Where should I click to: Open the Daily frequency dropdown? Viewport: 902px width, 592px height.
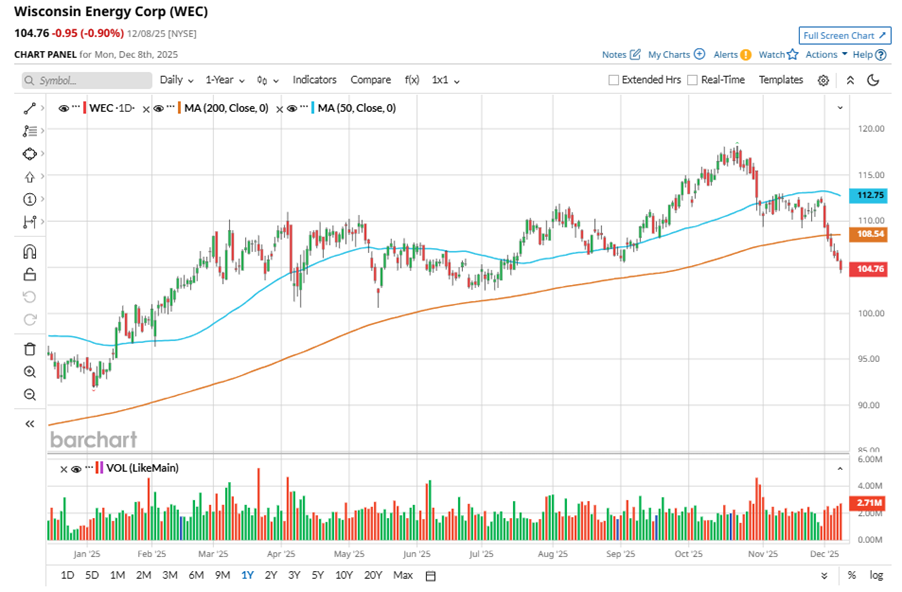(x=177, y=80)
